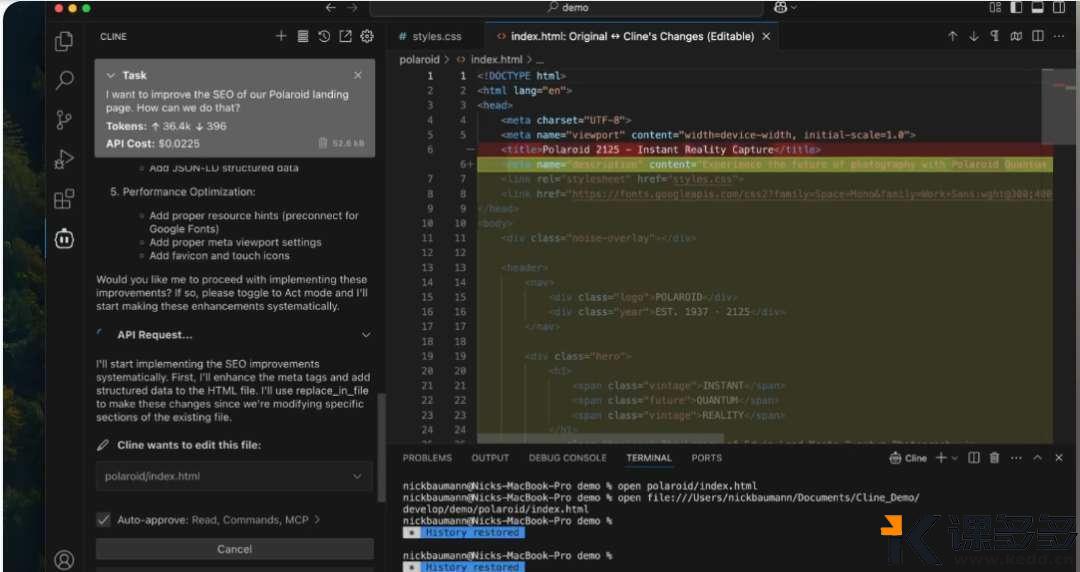Open Cline settings gear icon
The width and height of the screenshot is (1080, 572).
[367, 36]
